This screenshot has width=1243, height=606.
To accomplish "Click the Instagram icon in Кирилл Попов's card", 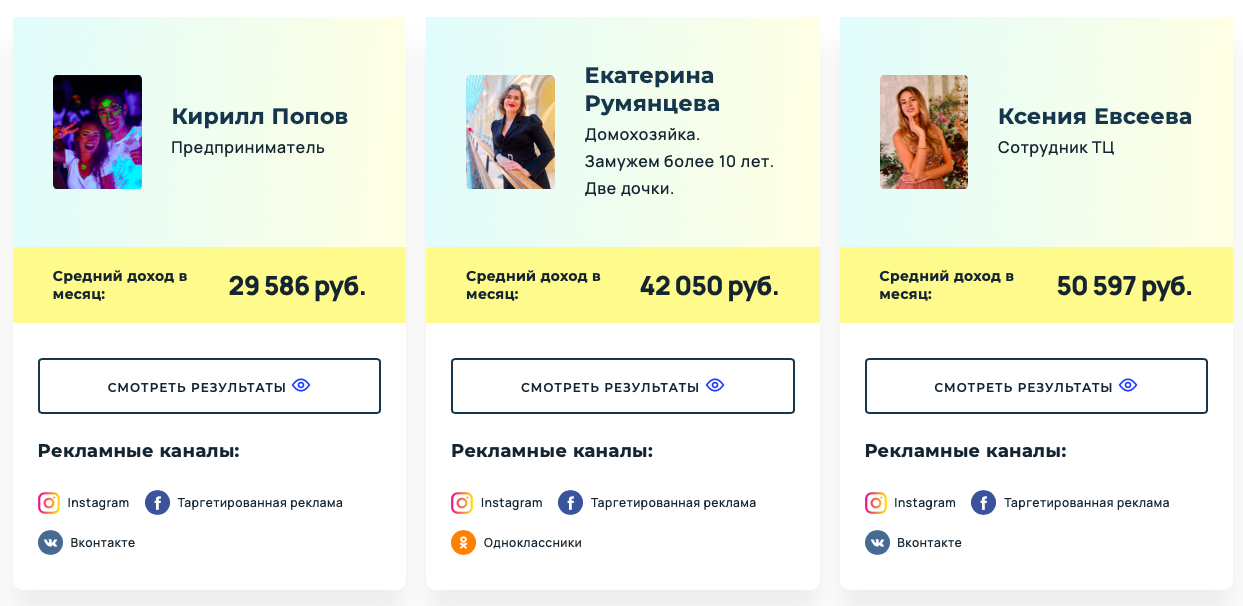I will (49, 503).
